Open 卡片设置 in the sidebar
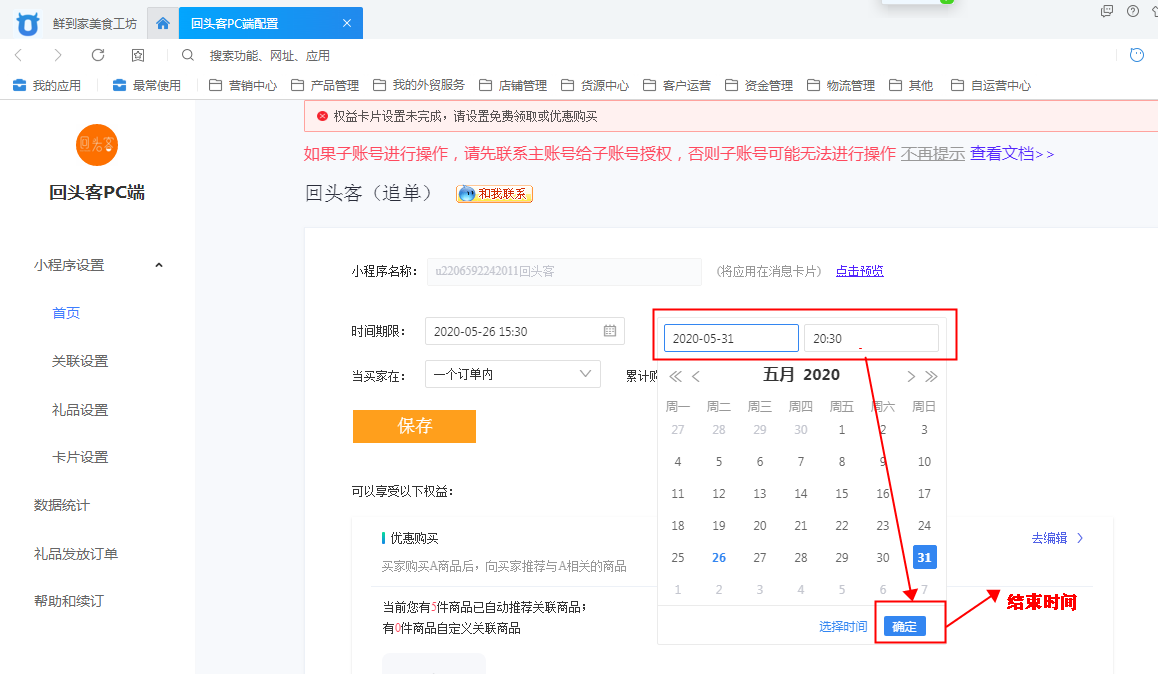The width and height of the screenshot is (1158, 674). pyautogui.click(x=80, y=457)
